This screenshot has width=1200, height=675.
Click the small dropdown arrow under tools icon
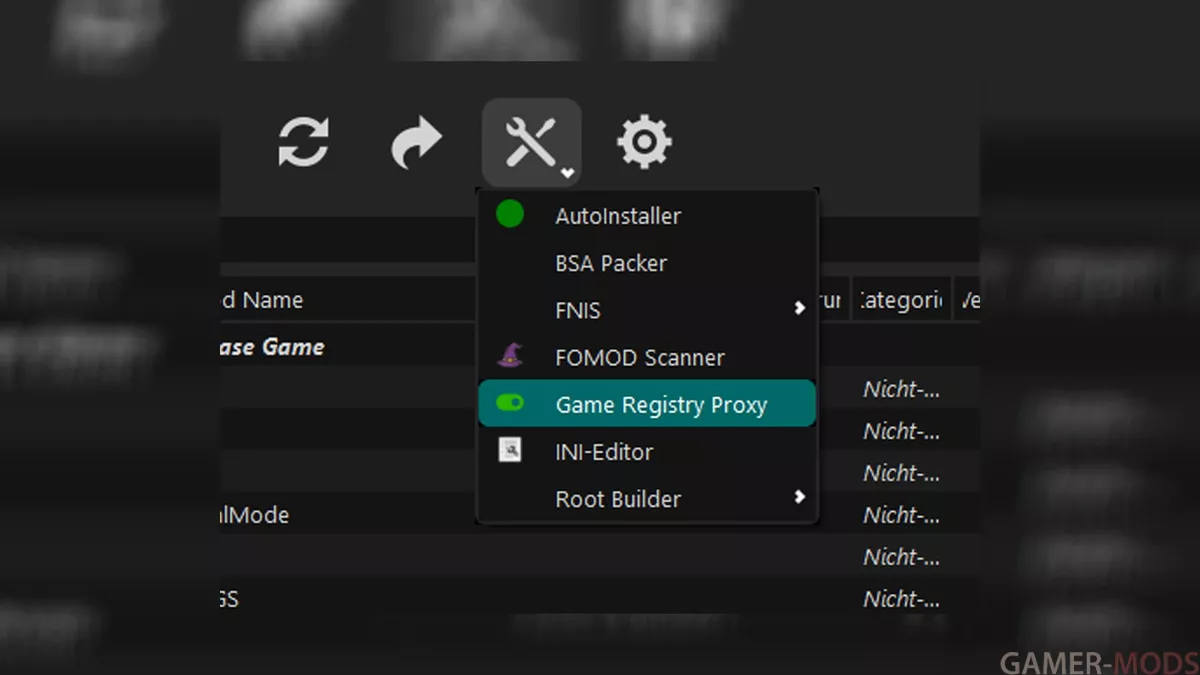coord(568,174)
